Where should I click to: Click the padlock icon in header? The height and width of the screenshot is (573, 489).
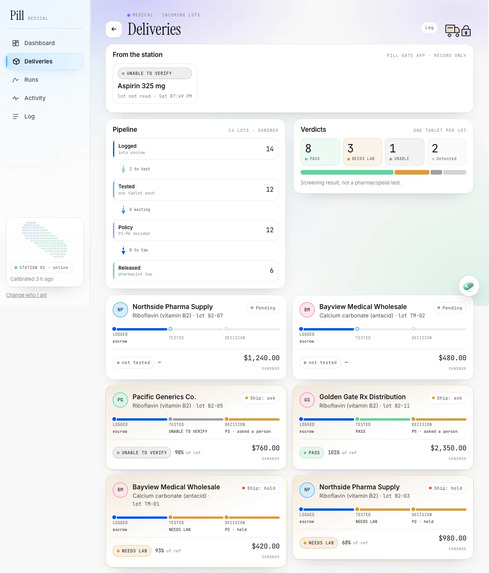click(466, 31)
